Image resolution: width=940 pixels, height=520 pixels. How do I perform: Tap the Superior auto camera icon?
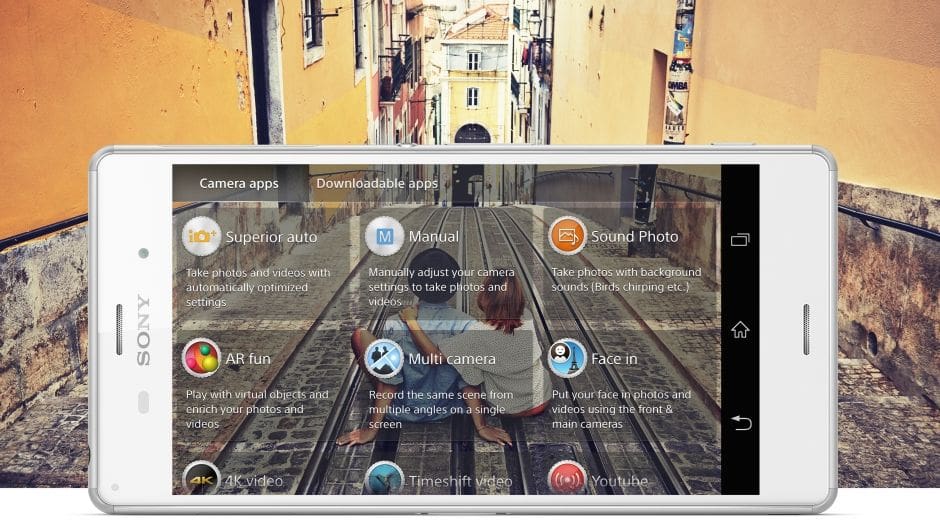(202, 237)
